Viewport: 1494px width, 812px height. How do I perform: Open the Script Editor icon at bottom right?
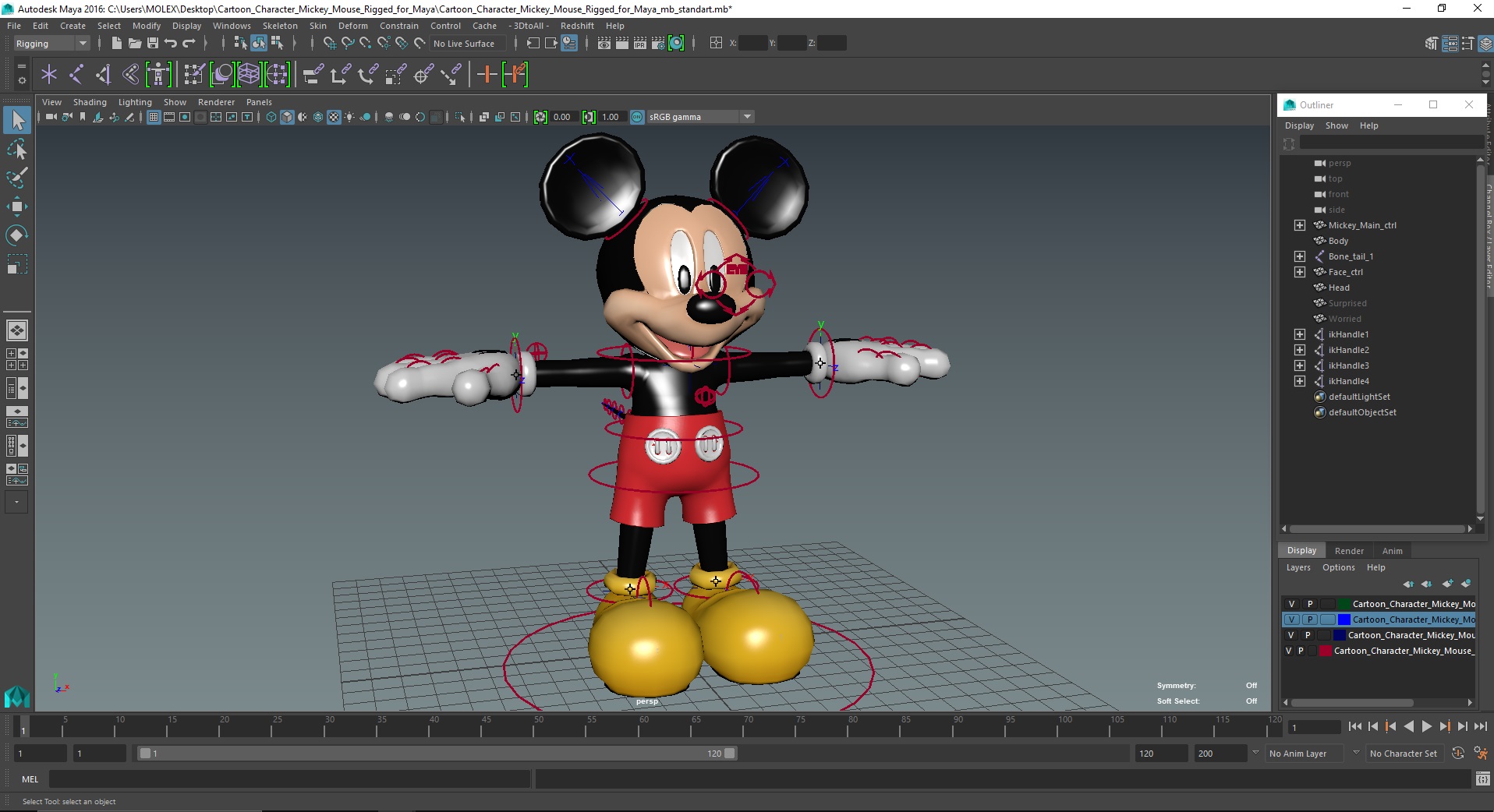1483,778
